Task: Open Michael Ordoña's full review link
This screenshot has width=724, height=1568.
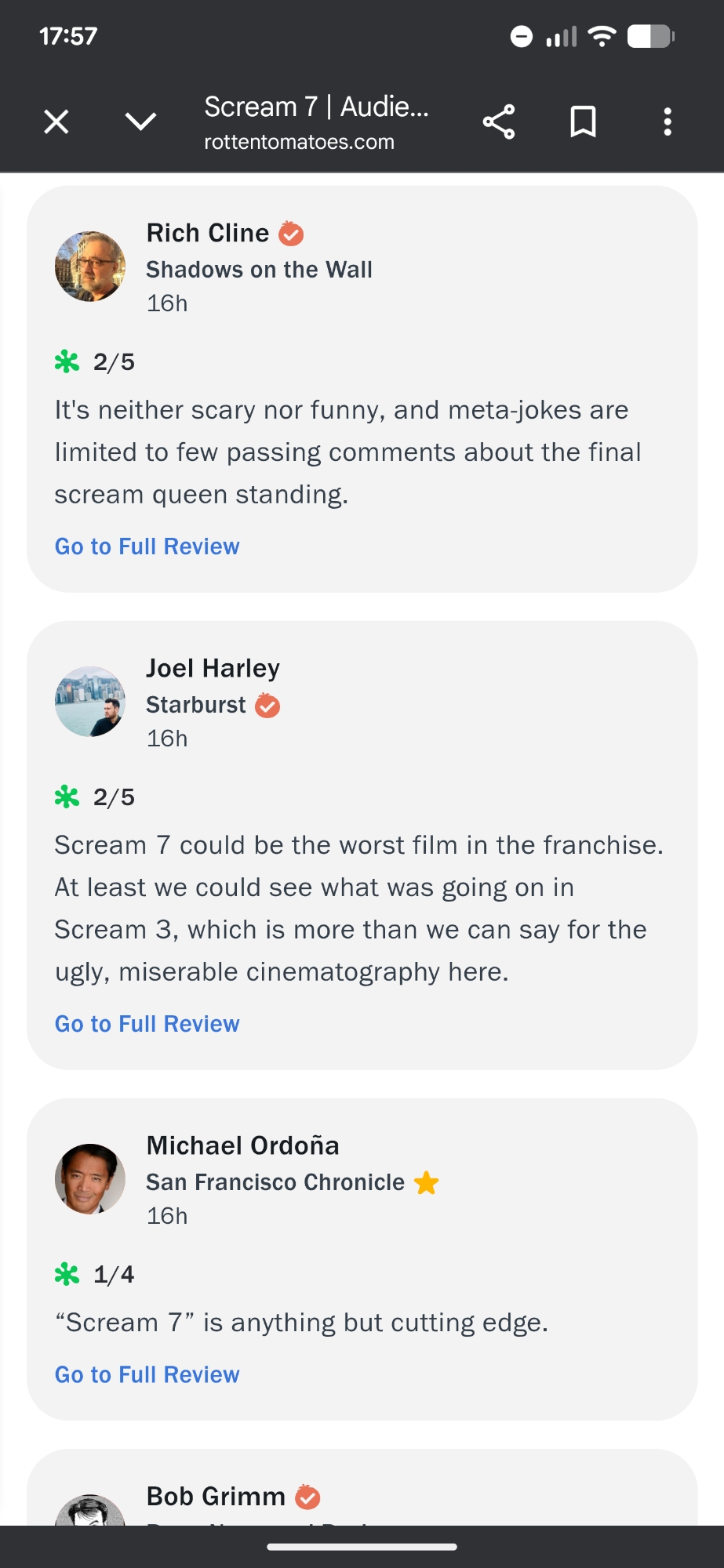Action: point(147,1374)
